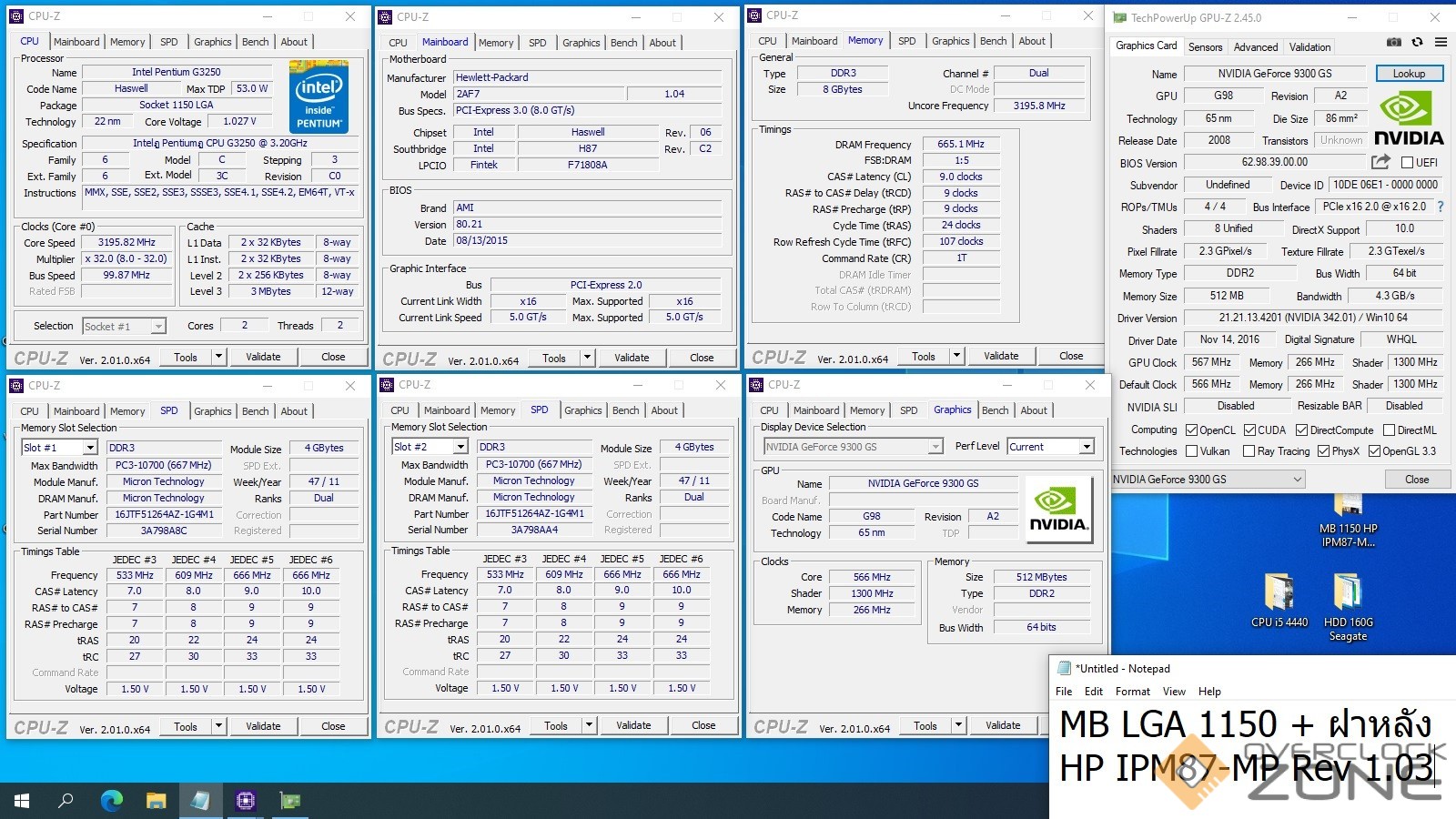Image resolution: width=1456 pixels, height=819 pixels.
Task: Click the GPU-Z refresh icon
Action: 1417,42
